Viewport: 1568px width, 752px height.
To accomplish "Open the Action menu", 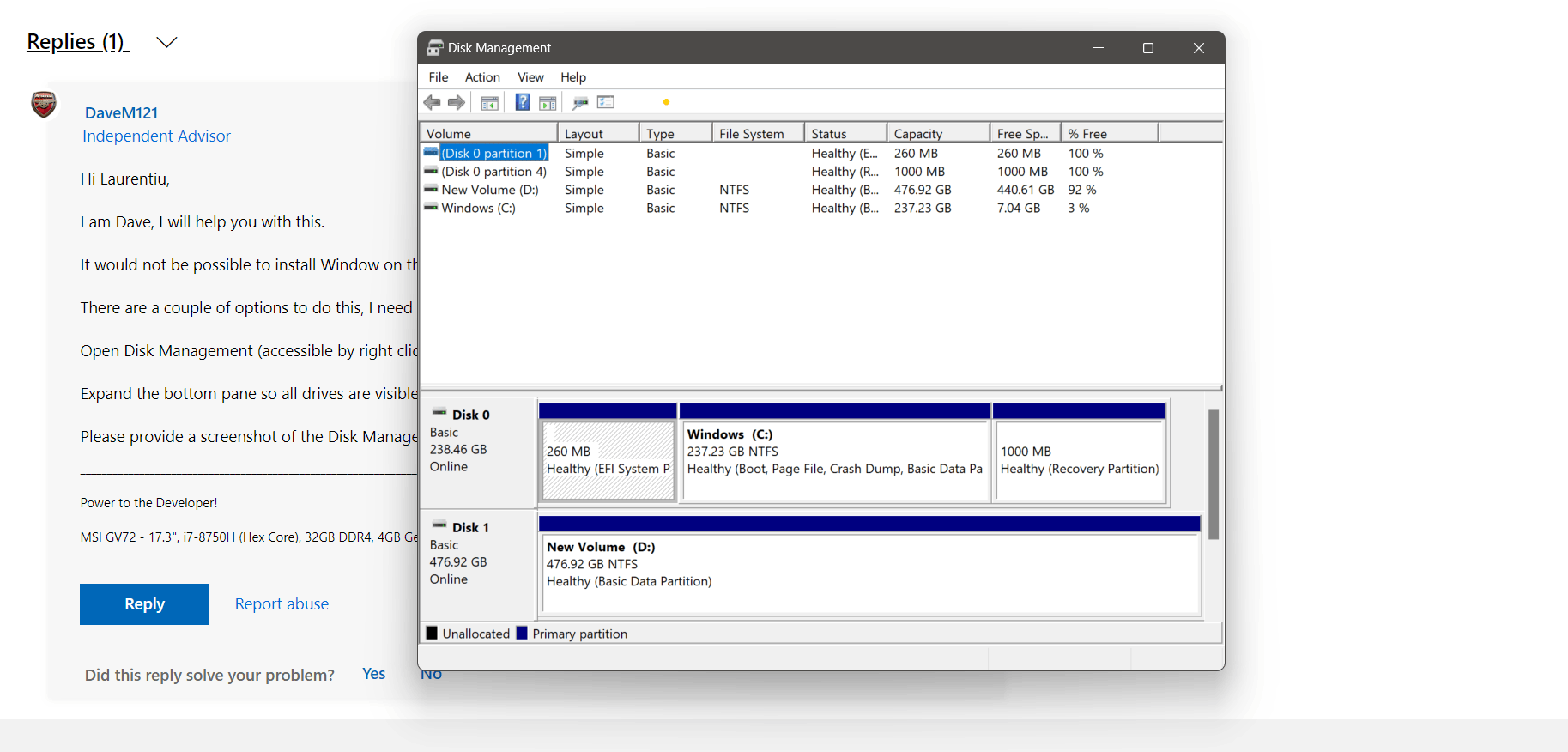I will pos(482,77).
